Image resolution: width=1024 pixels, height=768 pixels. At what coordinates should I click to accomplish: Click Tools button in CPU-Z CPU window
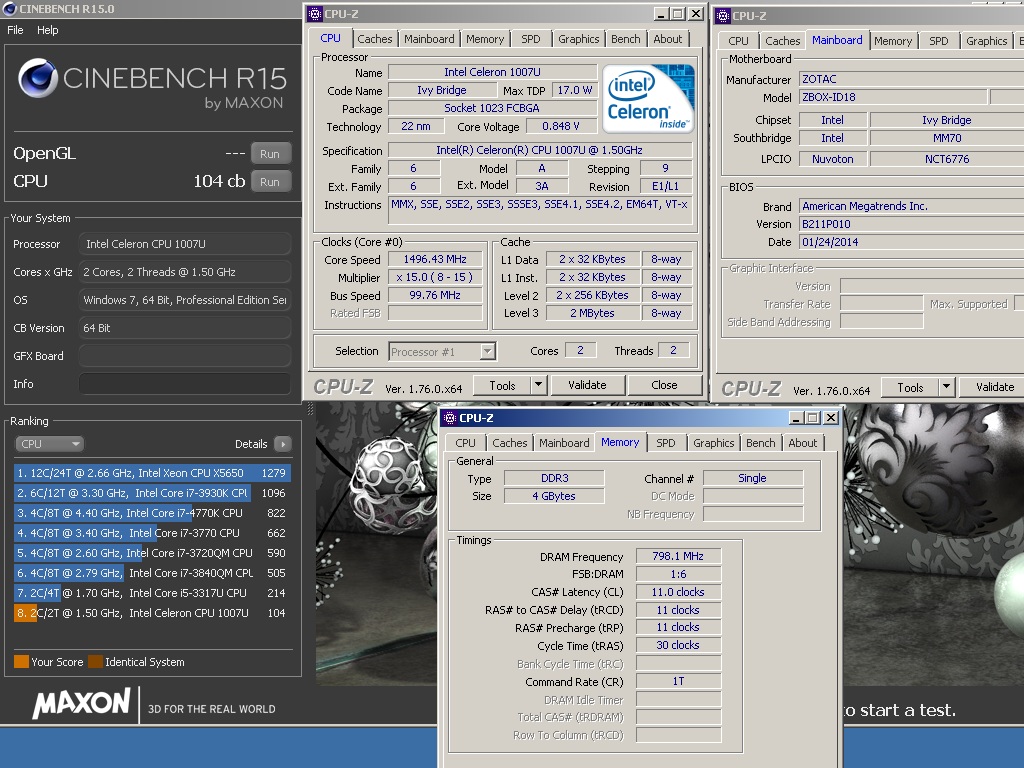[502, 385]
